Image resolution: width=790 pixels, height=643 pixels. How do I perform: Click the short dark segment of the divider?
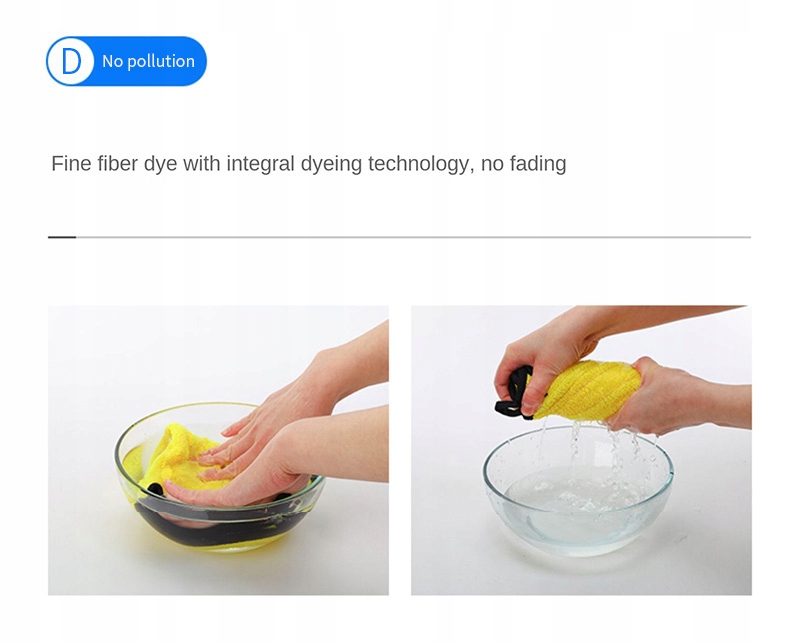[x=62, y=237]
